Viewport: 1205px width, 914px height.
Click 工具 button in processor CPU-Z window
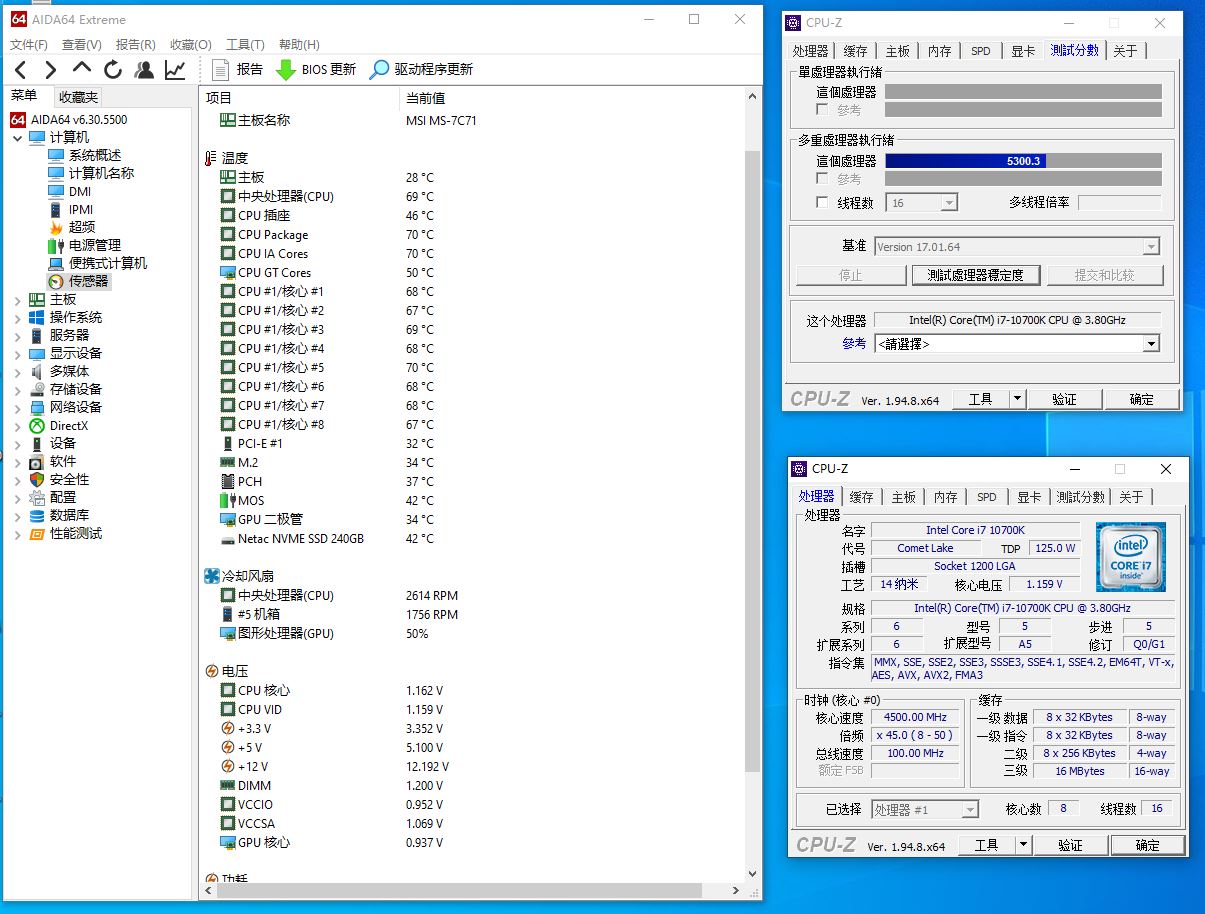(x=986, y=845)
